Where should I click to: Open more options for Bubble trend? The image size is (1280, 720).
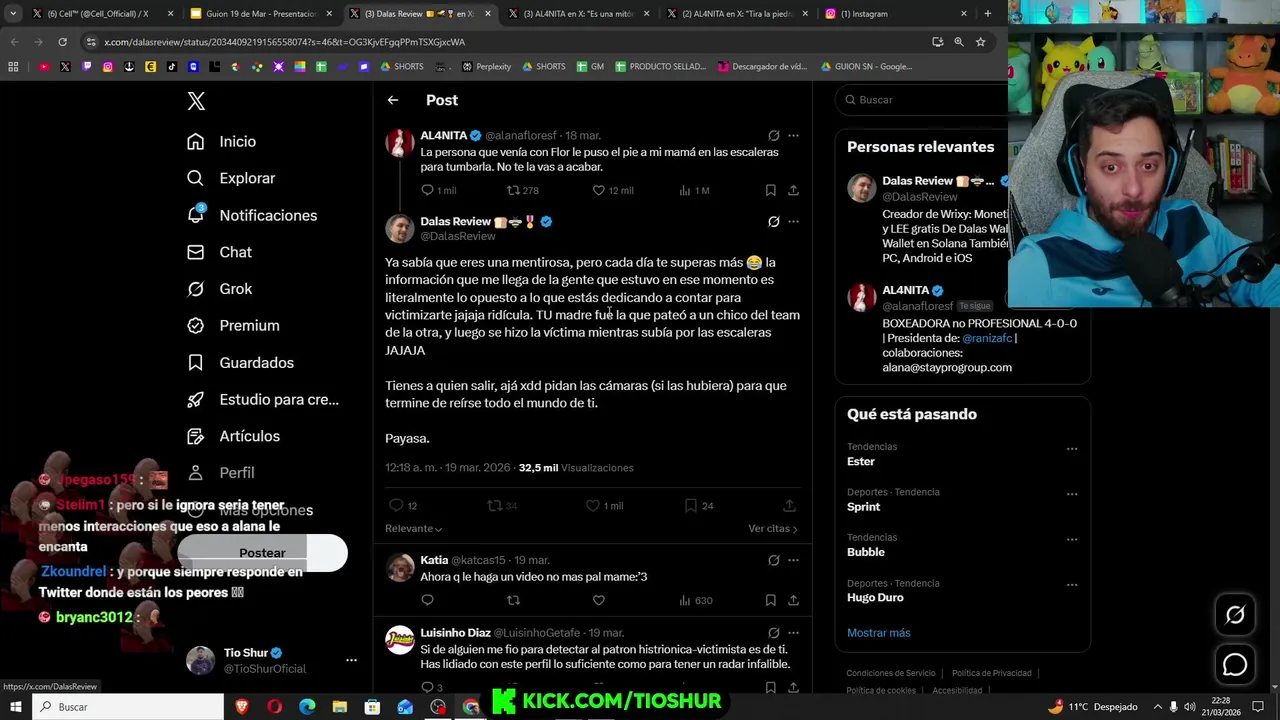point(1072,539)
